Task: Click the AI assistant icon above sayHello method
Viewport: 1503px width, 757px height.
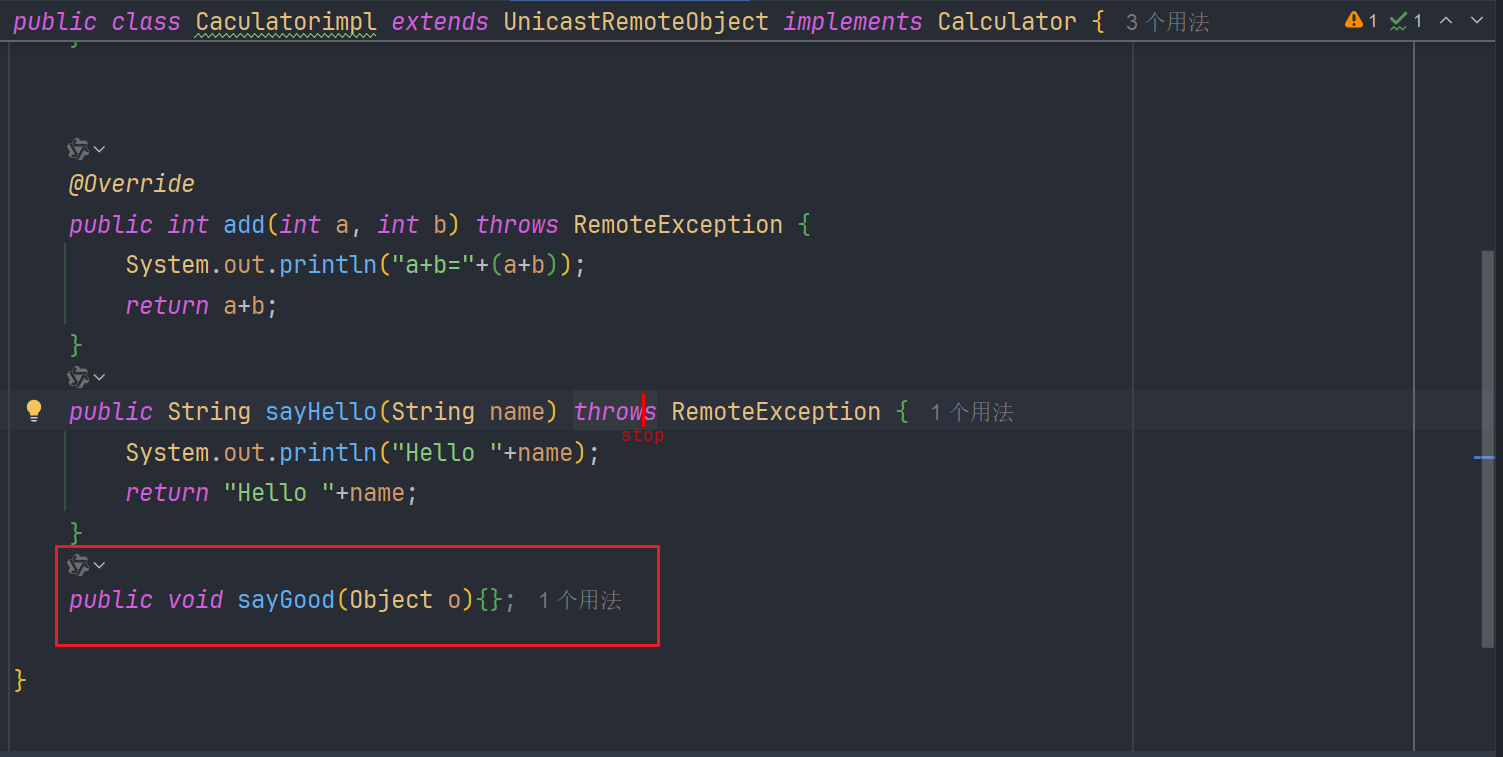Action: (78, 377)
